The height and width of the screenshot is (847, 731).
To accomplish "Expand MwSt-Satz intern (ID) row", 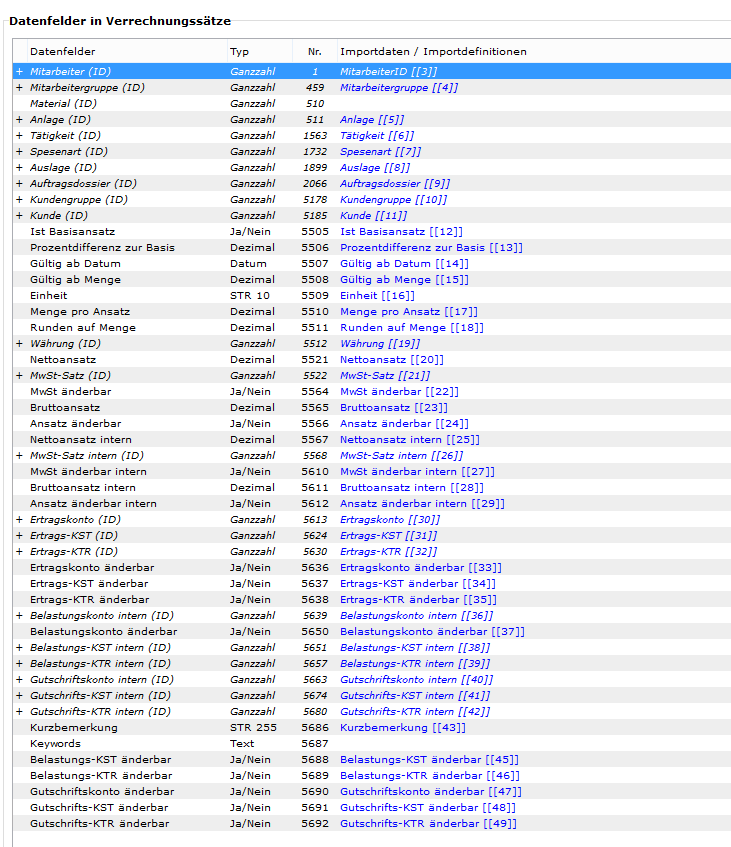I will click(x=19, y=456).
